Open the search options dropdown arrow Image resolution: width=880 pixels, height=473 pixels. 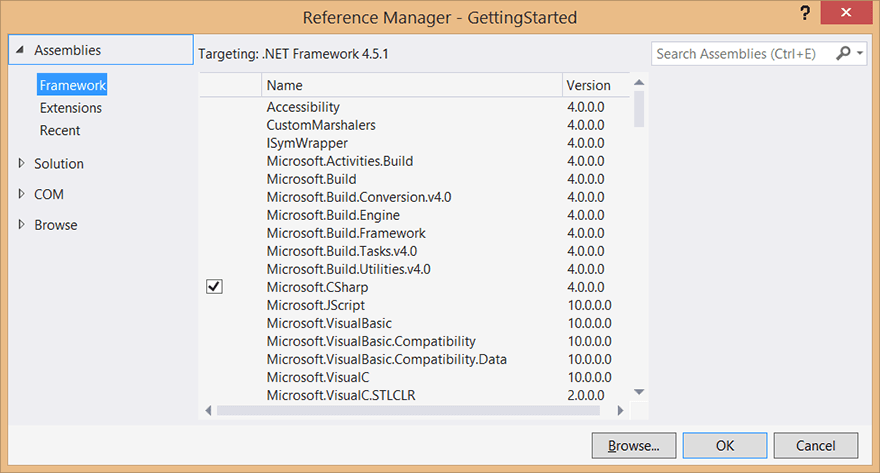click(860, 53)
